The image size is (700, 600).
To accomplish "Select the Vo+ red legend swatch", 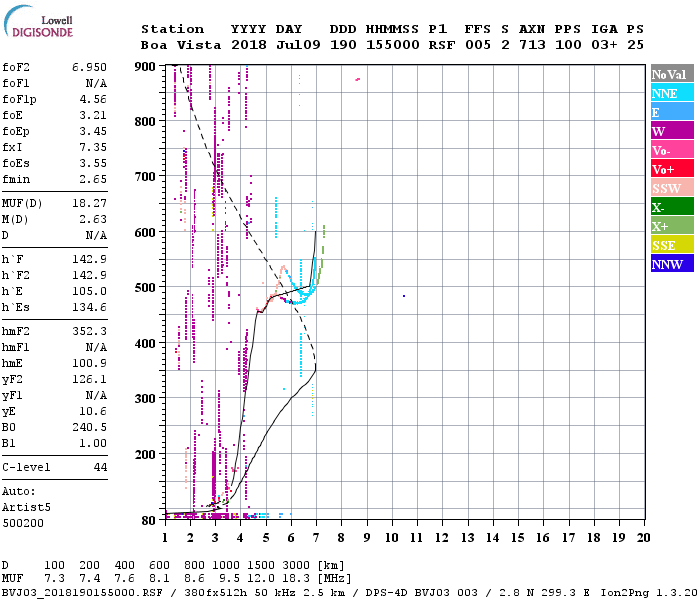I will tap(672, 169).
